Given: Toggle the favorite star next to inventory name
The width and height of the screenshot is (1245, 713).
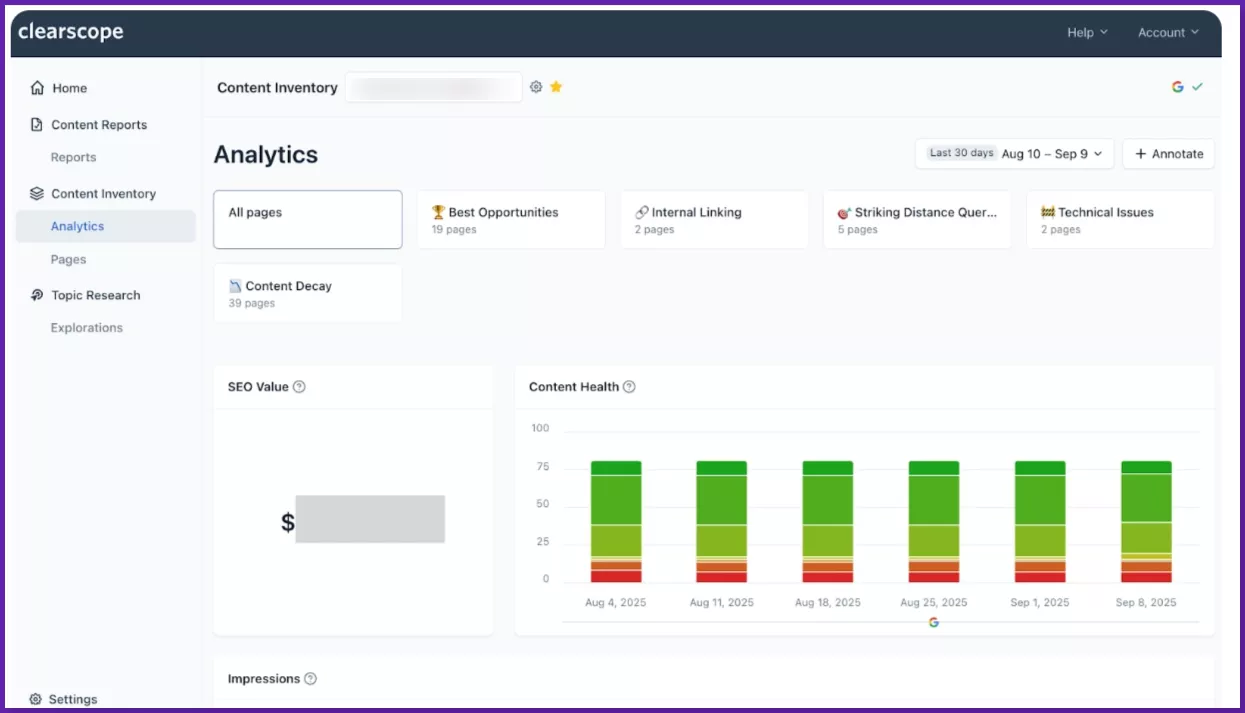Looking at the screenshot, I should [556, 87].
